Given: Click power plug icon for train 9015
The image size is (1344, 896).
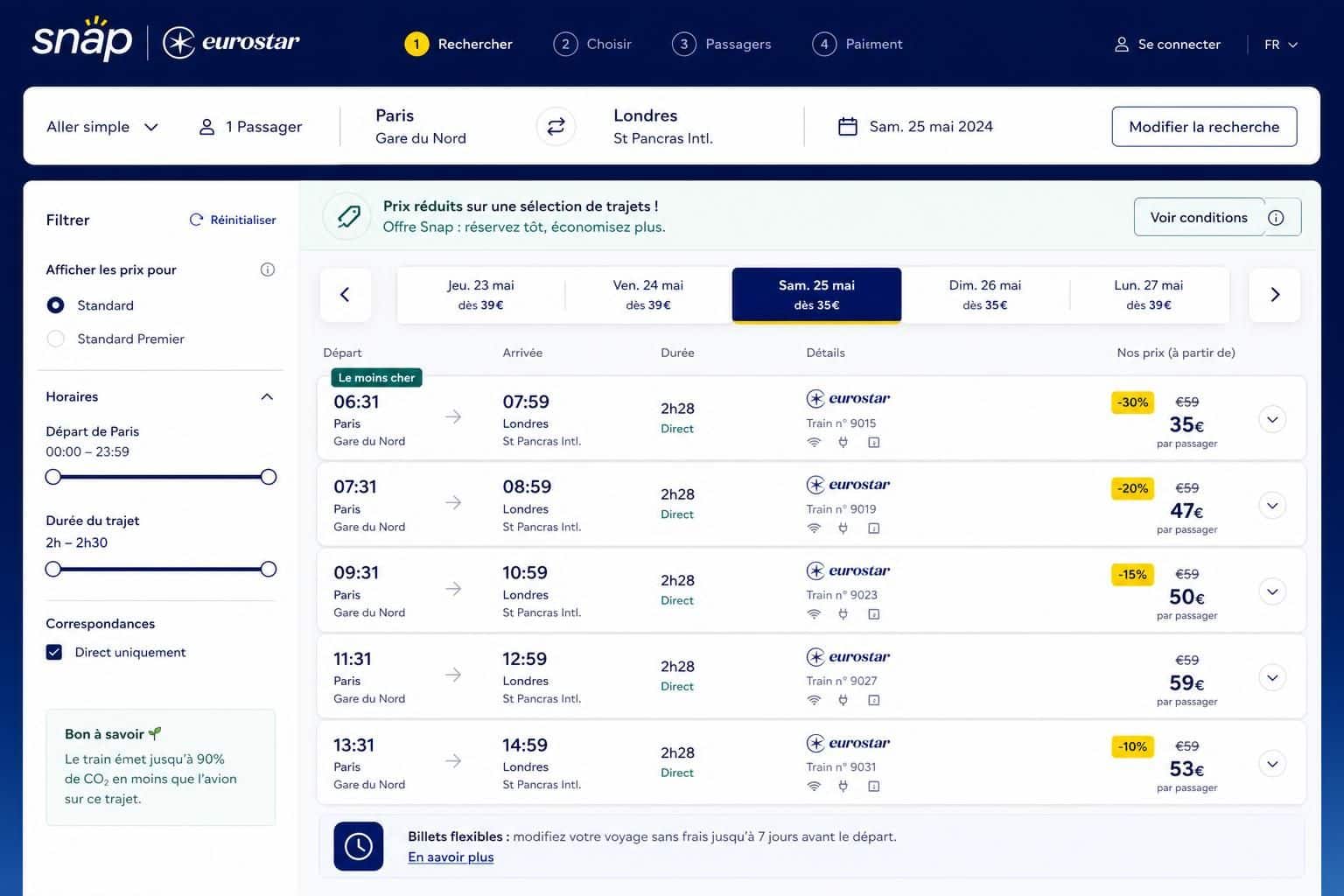Looking at the screenshot, I should coord(843,443).
